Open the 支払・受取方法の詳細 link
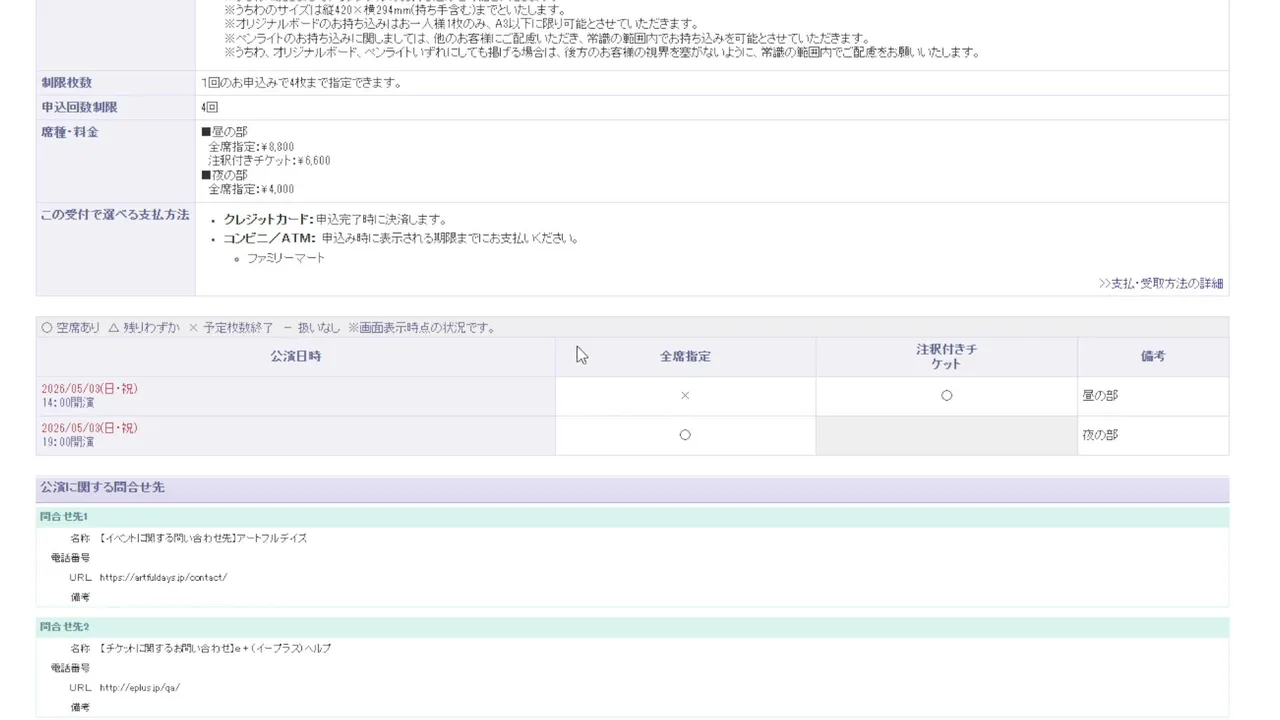This screenshot has height=720, width=1280. point(1161,283)
